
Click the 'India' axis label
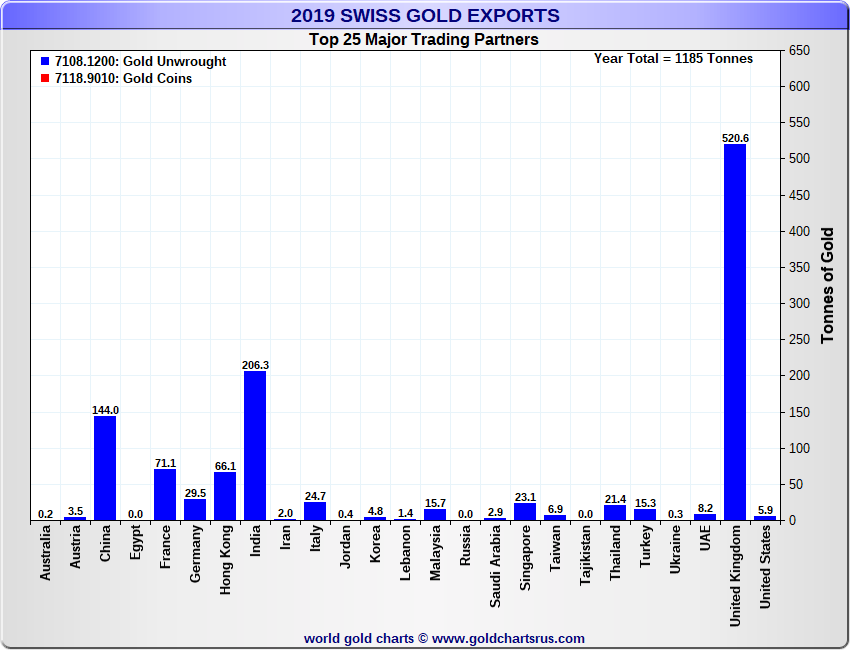tap(255, 540)
